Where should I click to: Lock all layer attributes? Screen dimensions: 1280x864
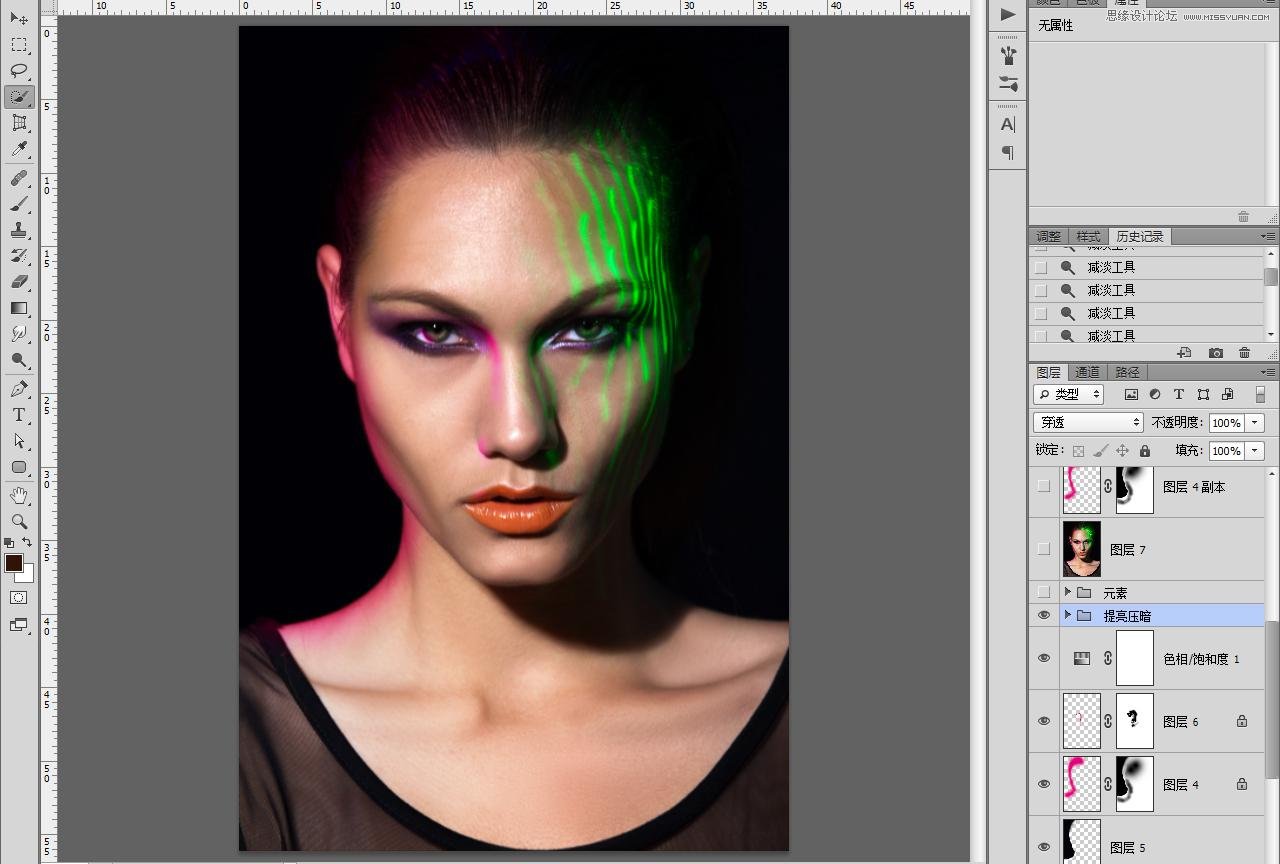pyautogui.click(x=1145, y=451)
